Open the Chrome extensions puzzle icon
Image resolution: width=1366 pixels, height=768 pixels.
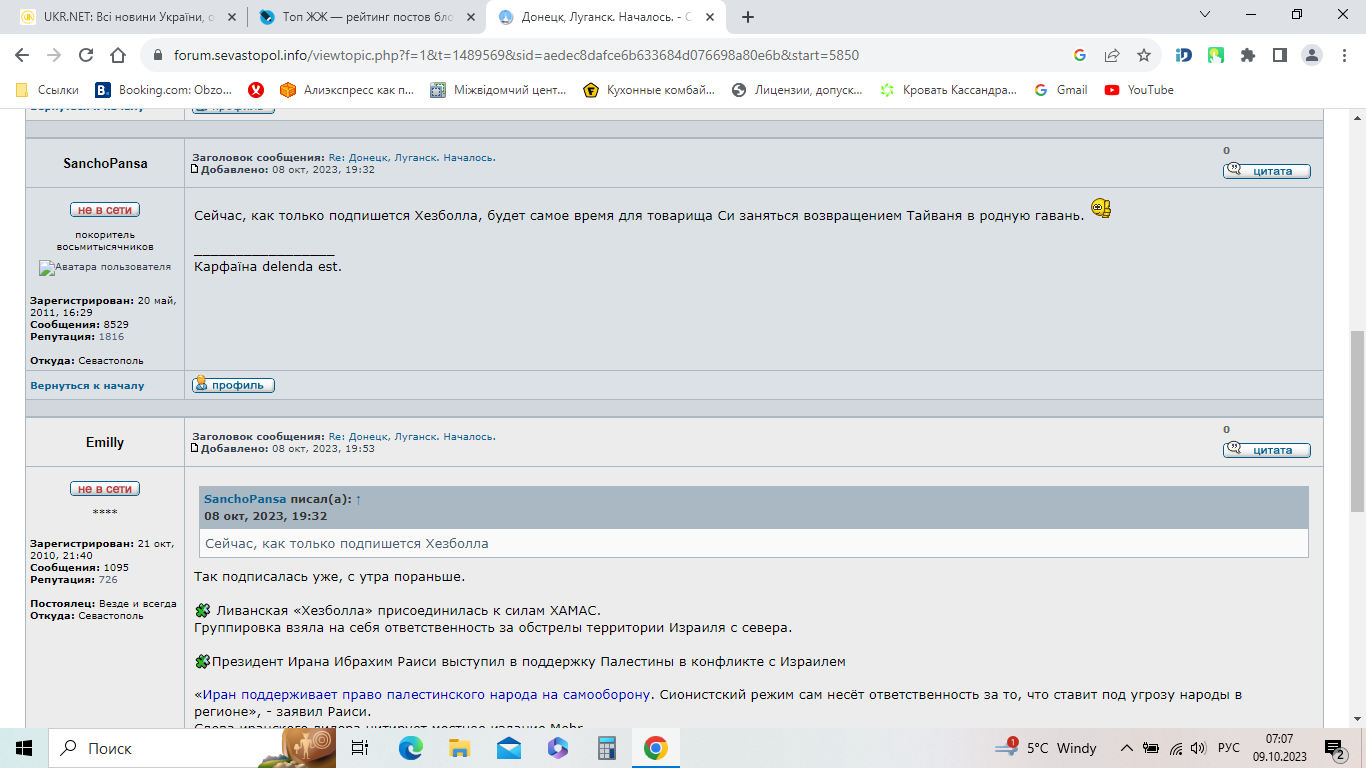click(1247, 55)
